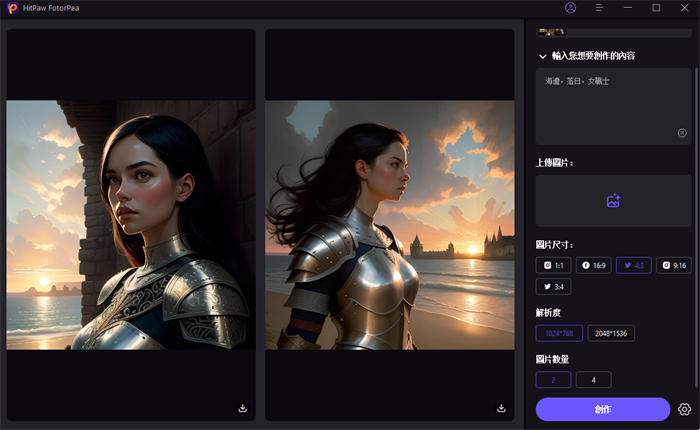Set resolution to 1024*768
700x430 pixels.
point(559,334)
